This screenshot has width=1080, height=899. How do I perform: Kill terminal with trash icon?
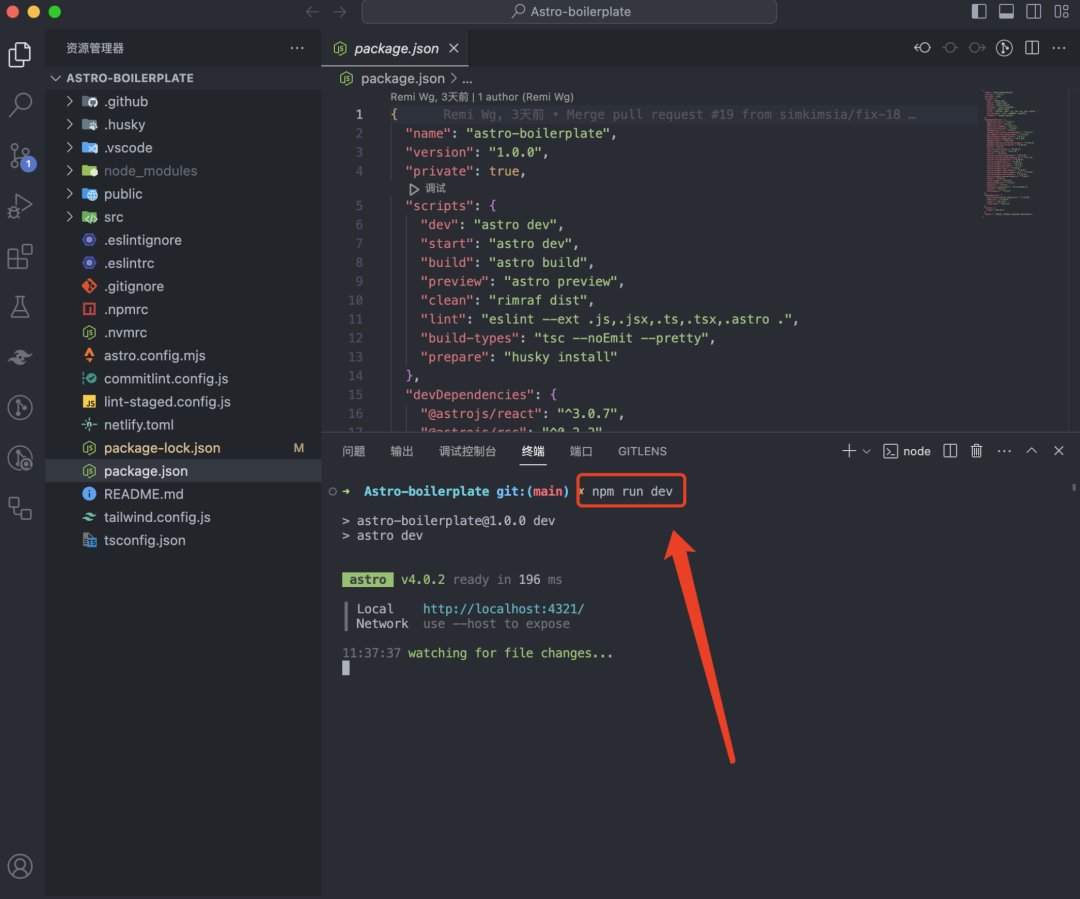click(977, 451)
